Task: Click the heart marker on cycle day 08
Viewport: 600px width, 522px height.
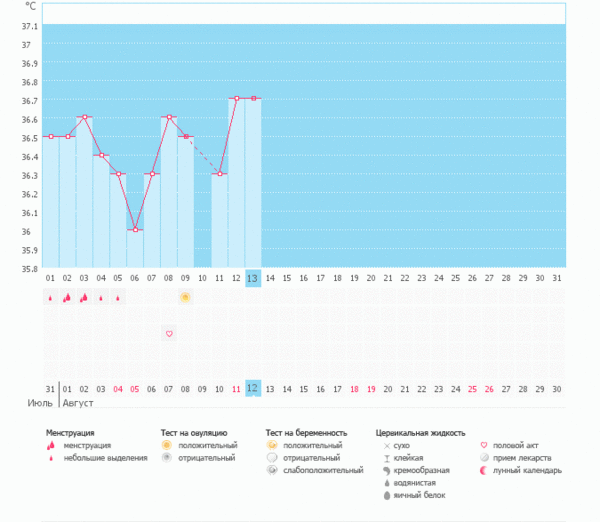Action: [x=169, y=333]
